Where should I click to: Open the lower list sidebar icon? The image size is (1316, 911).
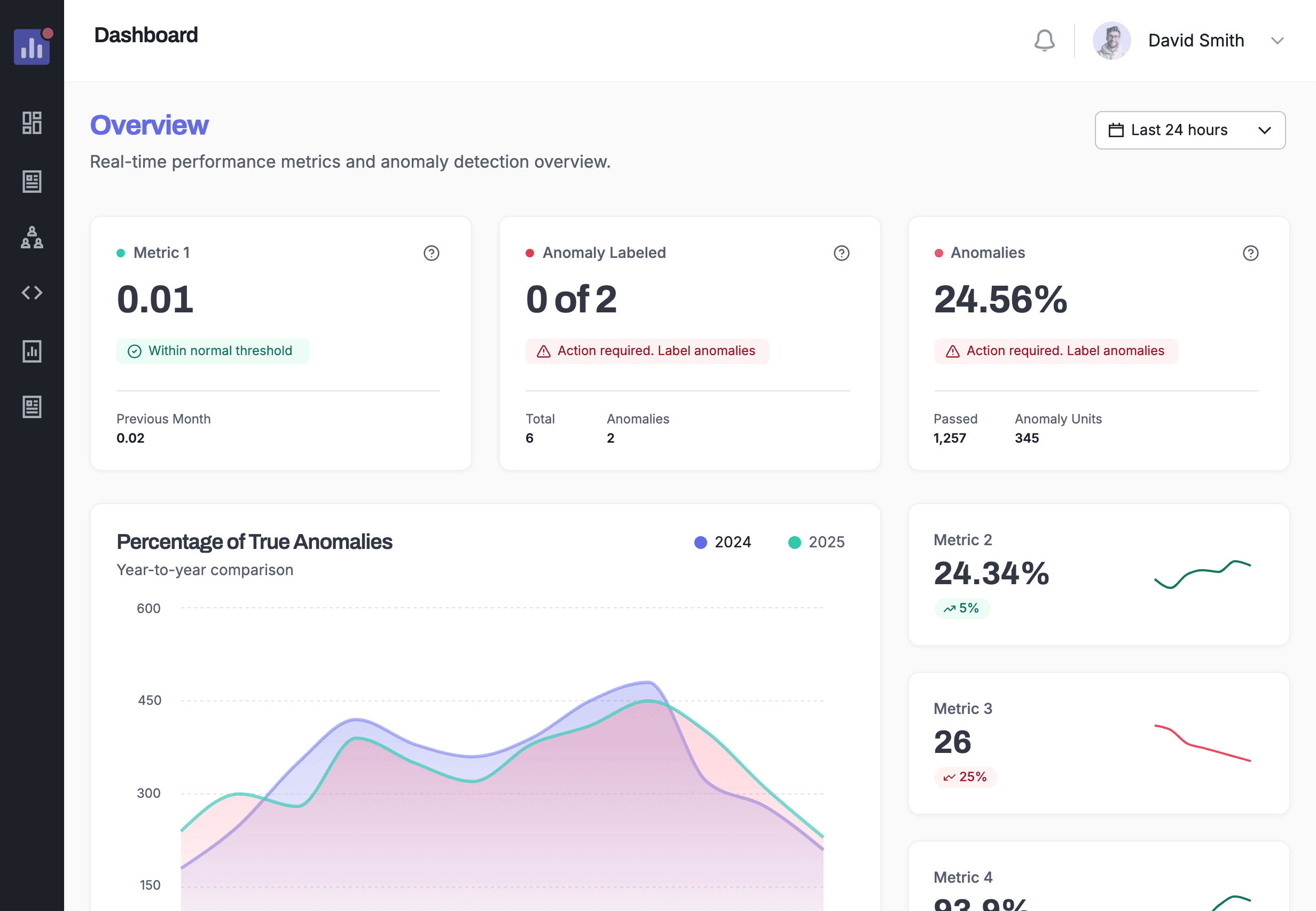point(32,407)
